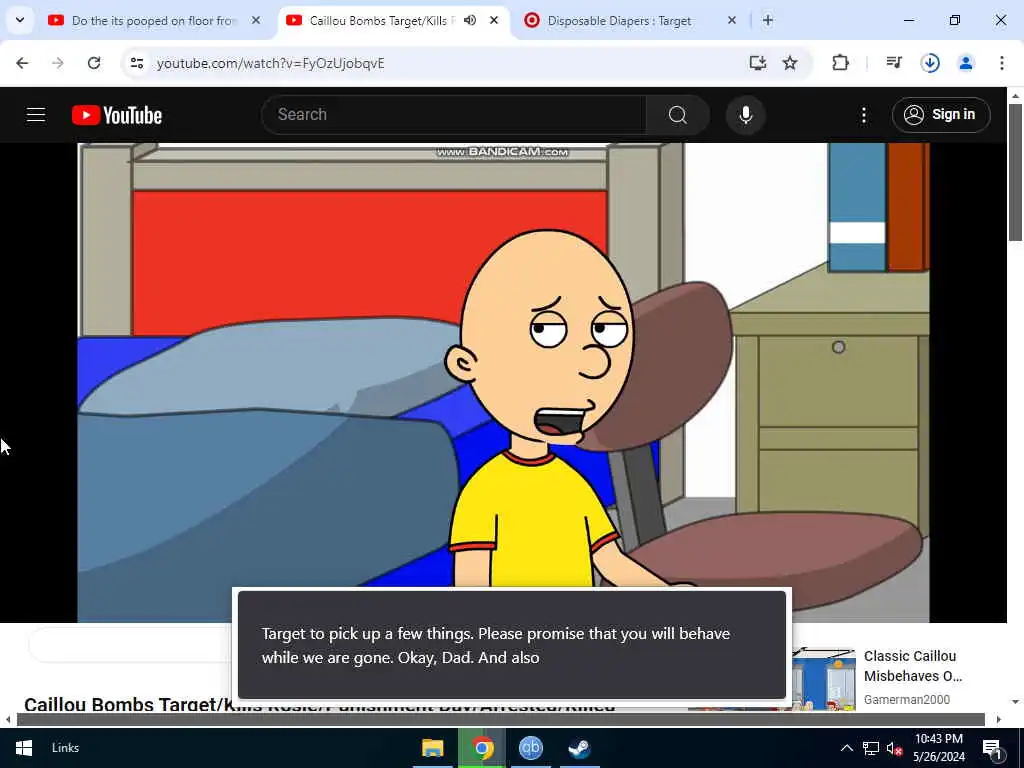Open the network icon in the system tray
1024x768 pixels.
click(x=871, y=748)
